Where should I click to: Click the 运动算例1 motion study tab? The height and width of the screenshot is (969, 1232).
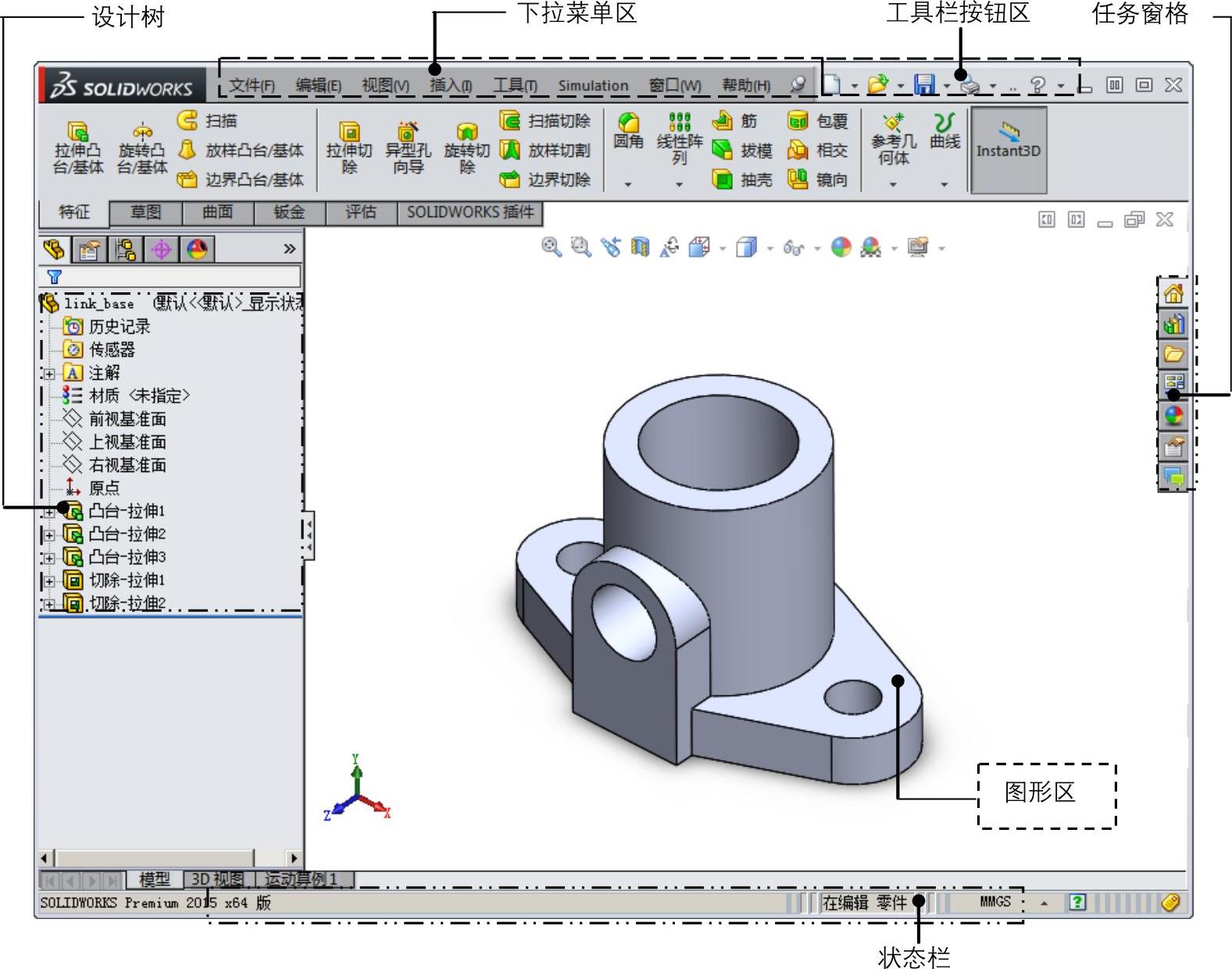(x=302, y=879)
